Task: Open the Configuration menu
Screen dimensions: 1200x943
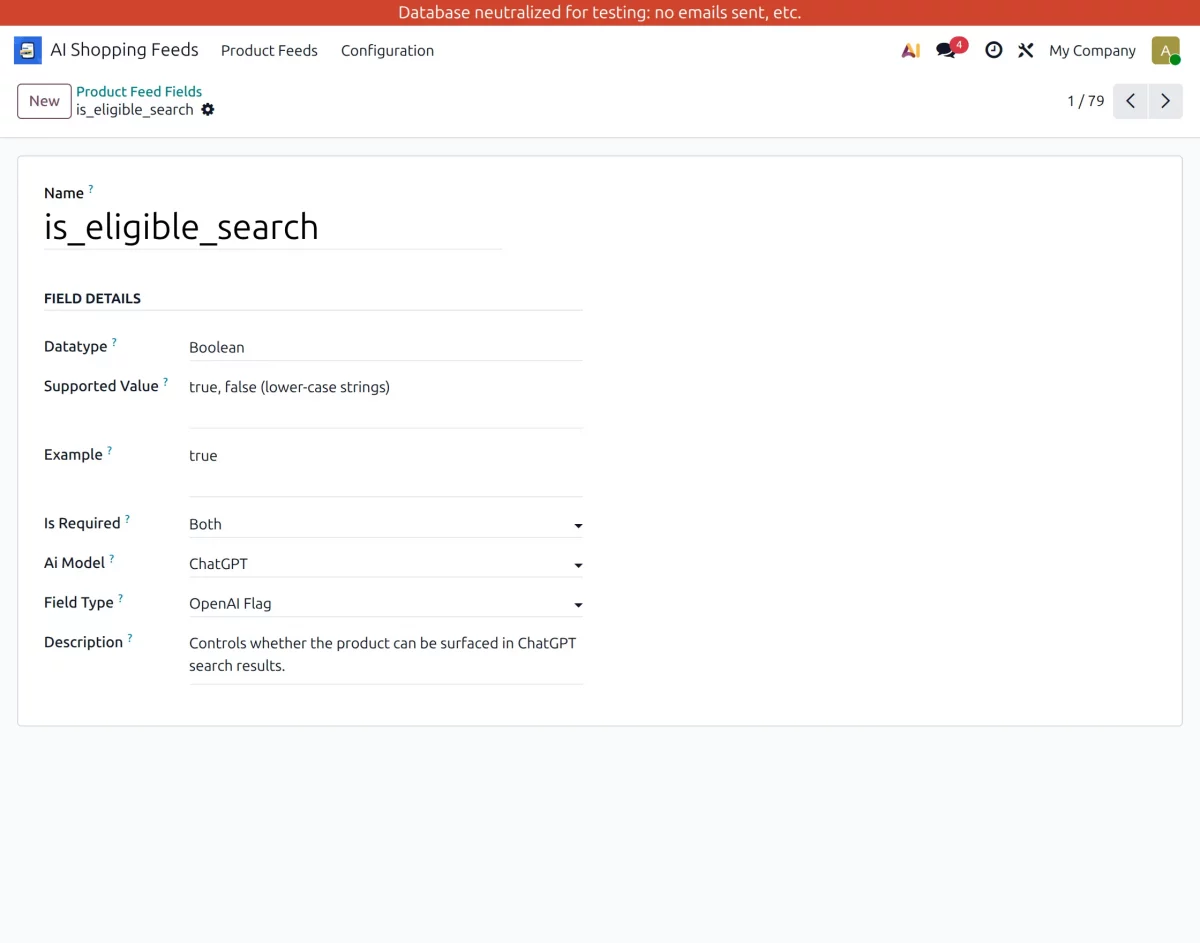Action: (x=387, y=50)
